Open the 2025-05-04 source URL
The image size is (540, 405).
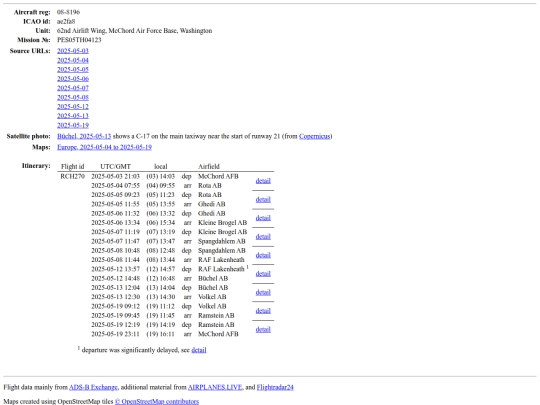tap(73, 60)
